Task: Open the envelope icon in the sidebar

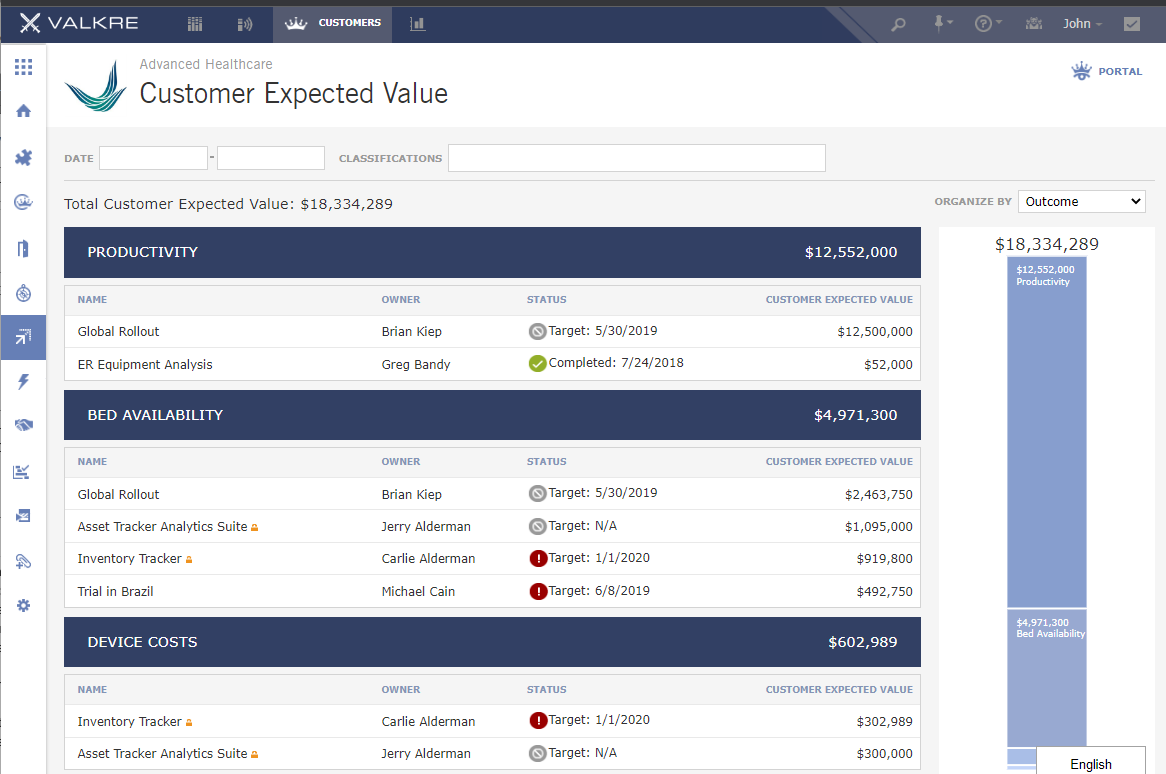Action: click(24, 515)
